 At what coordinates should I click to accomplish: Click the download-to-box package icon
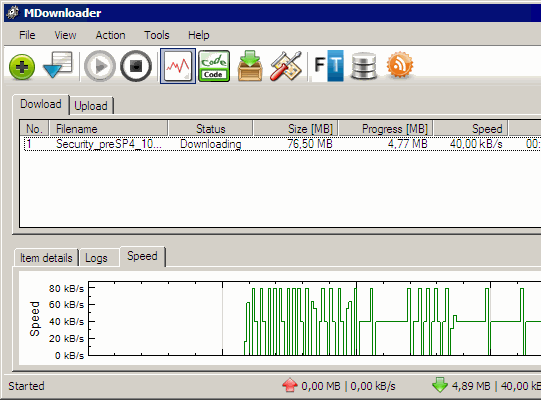point(250,66)
